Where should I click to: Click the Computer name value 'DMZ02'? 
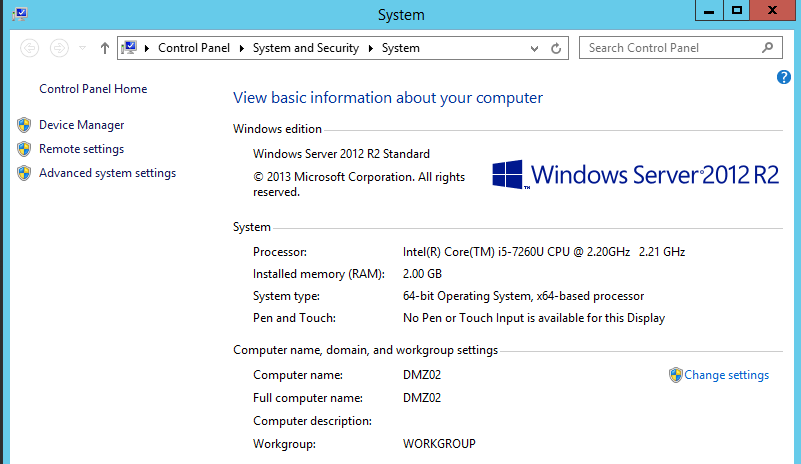[x=422, y=375]
